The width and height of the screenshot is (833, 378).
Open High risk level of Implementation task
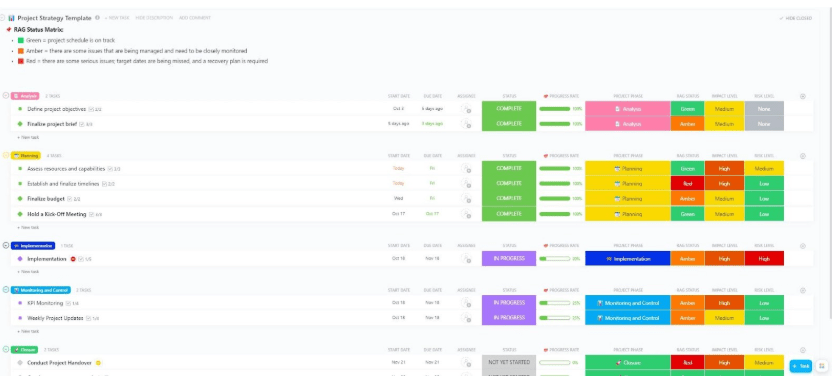point(764,259)
